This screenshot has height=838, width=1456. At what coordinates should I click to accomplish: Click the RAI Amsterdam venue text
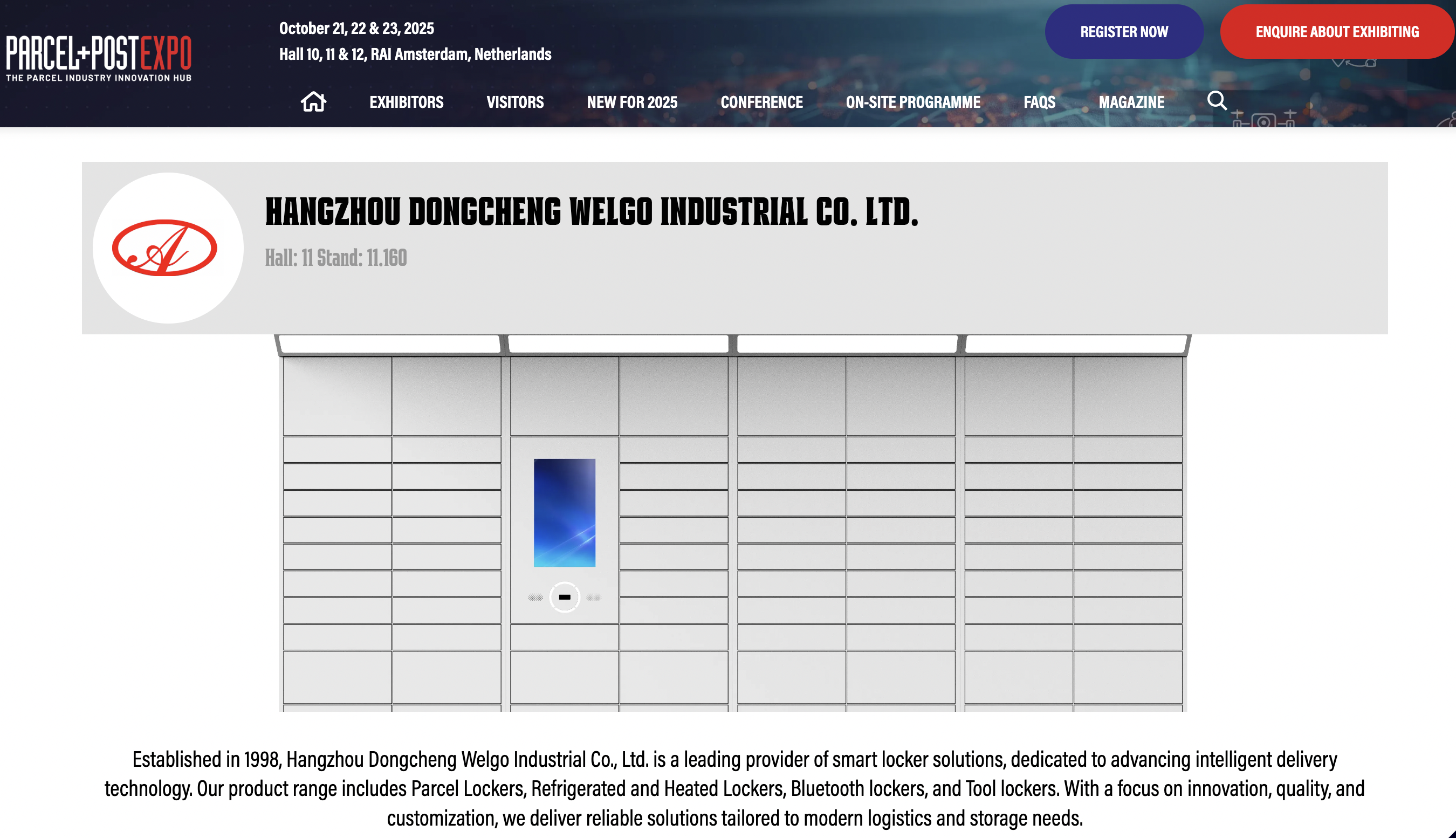click(x=415, y=54)
